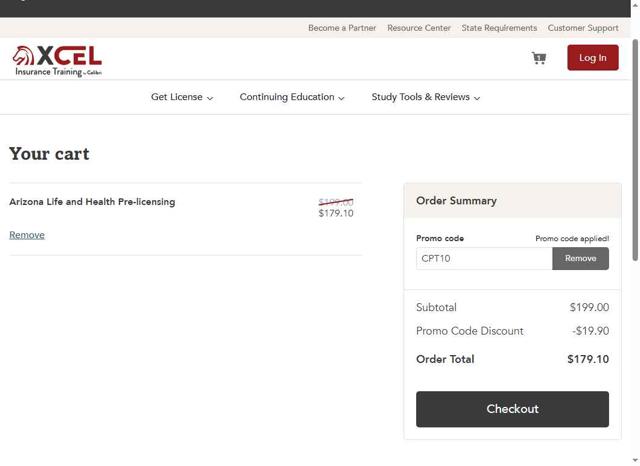Click the discounted item price $179.10
Viewport: 640px width, 466px height.
336,213
